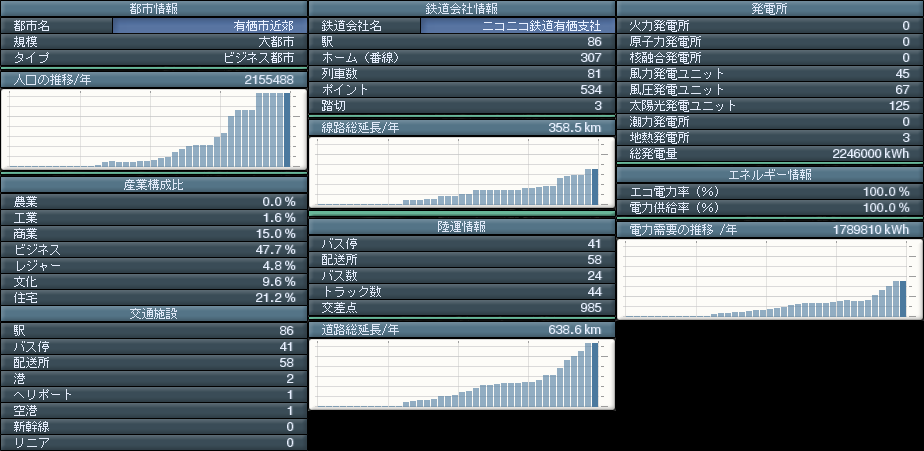Click the 太陽光発電ユニット row
Screen dimensions: 924x451
[x=769, y=106]
